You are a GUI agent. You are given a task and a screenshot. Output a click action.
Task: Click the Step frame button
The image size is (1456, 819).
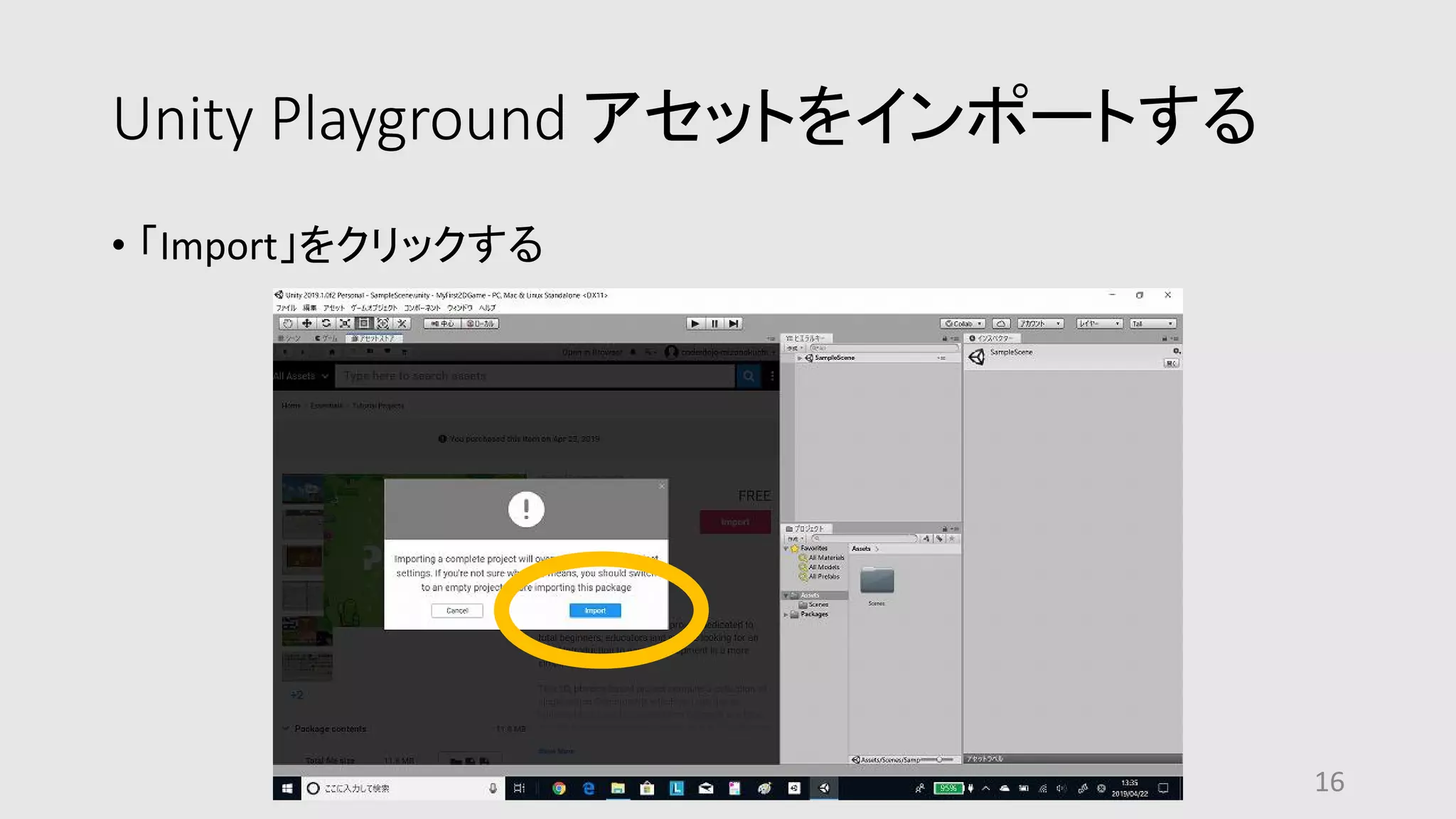[x=734, y=323]
